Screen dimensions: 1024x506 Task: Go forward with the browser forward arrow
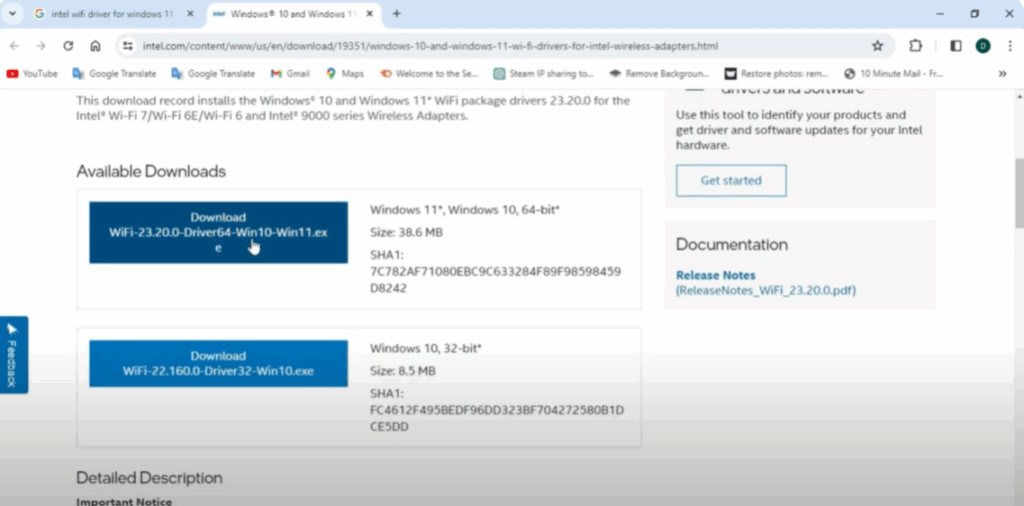(x=41, y=46)
